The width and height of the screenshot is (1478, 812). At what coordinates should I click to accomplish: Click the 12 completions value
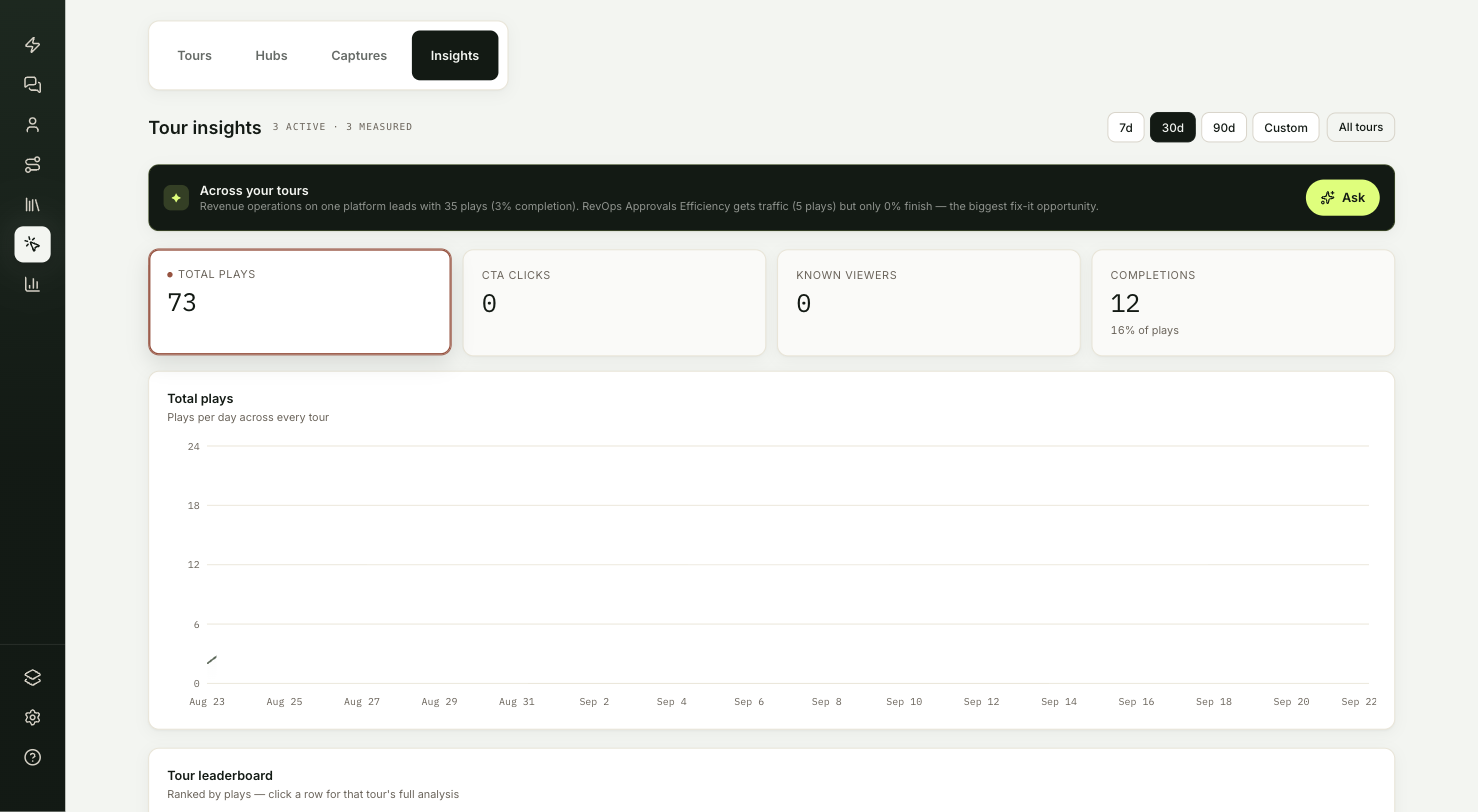[1125, 303]
